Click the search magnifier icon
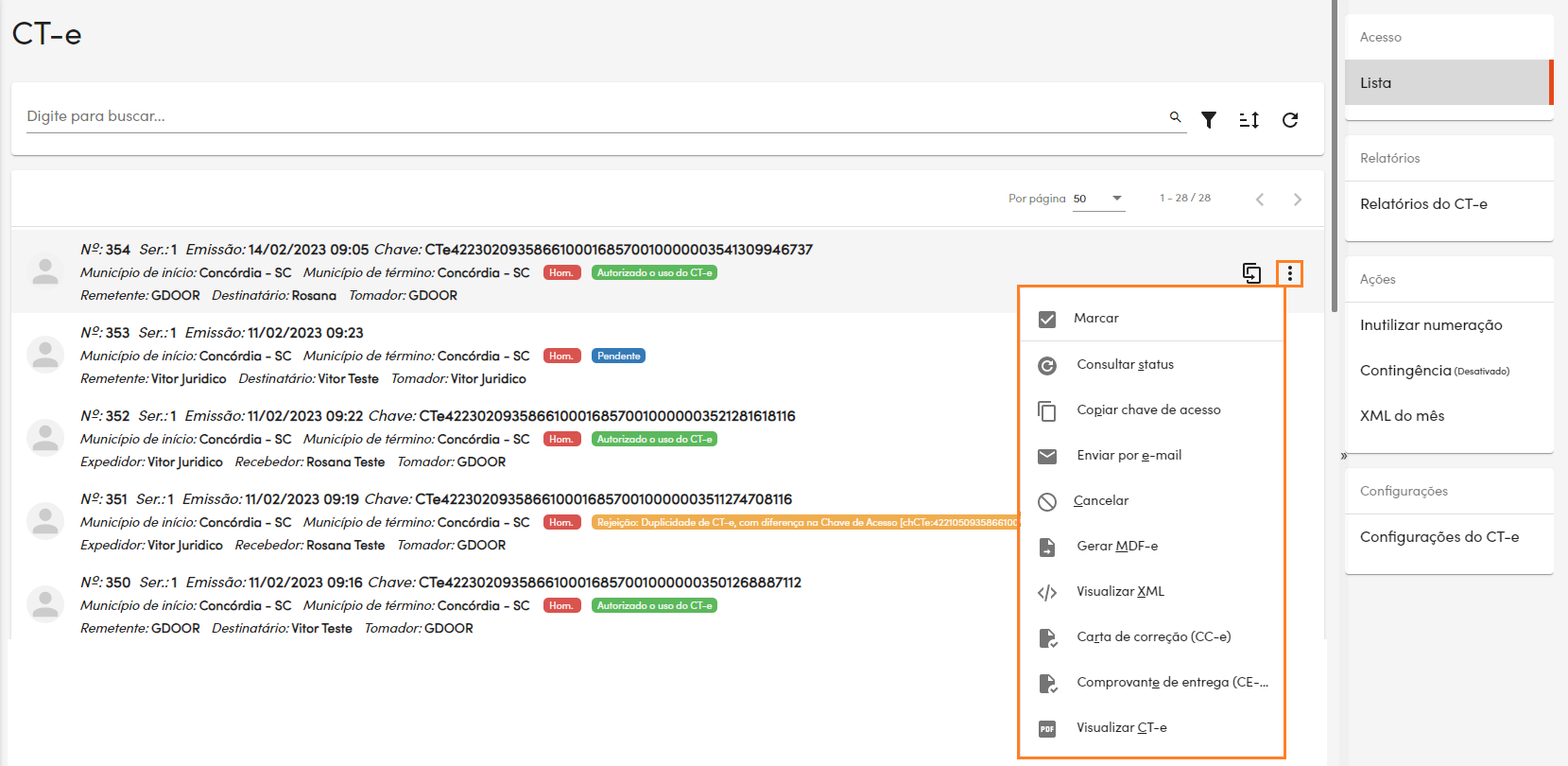 point(1175,116)
